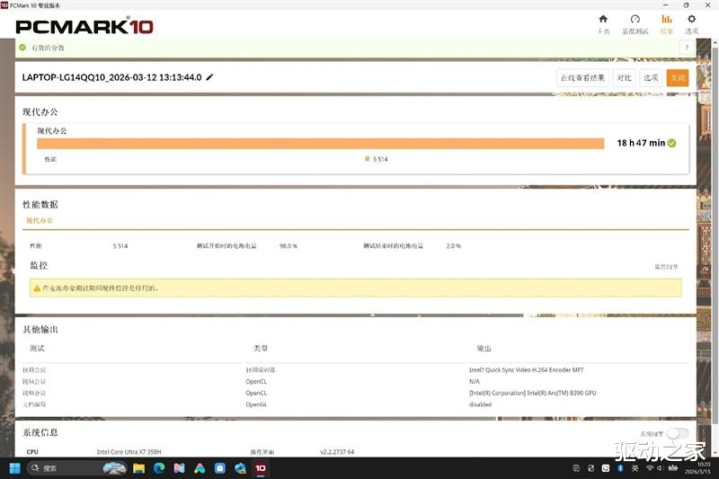Click the Bluetooth tray icon
This screenshot has width=719, height=479.
(620, 468)
